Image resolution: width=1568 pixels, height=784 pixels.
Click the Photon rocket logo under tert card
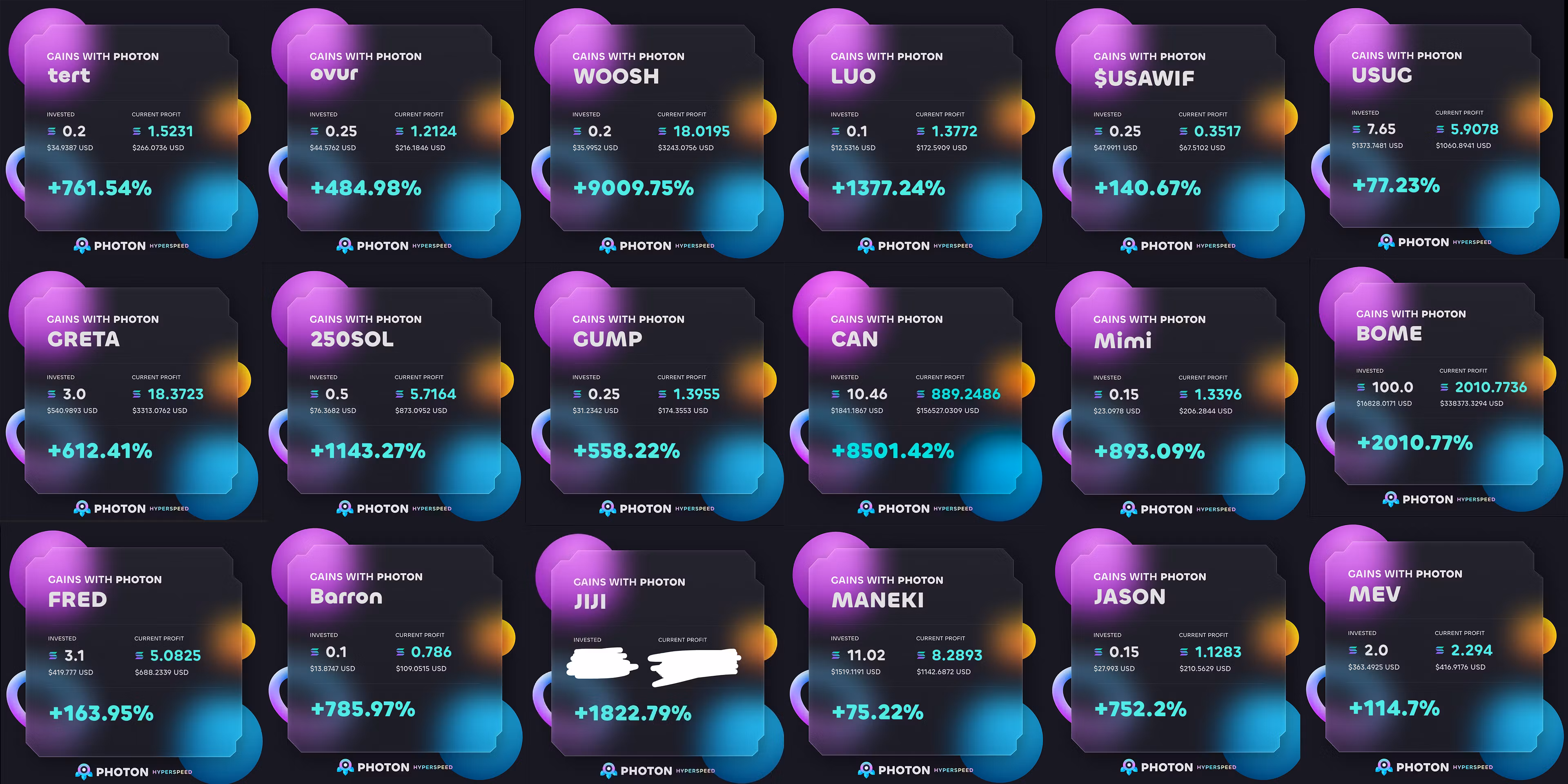(x=82, y=245)
